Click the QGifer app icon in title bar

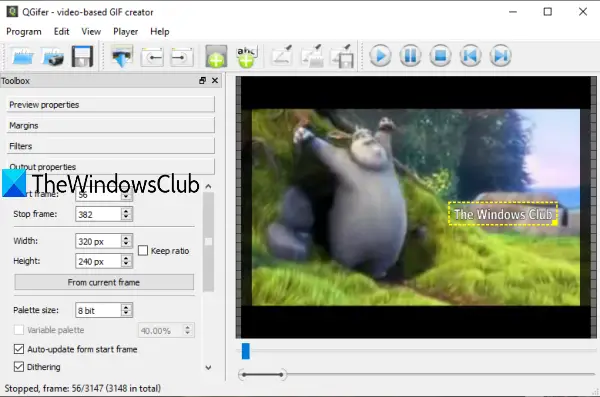point(12,12)
